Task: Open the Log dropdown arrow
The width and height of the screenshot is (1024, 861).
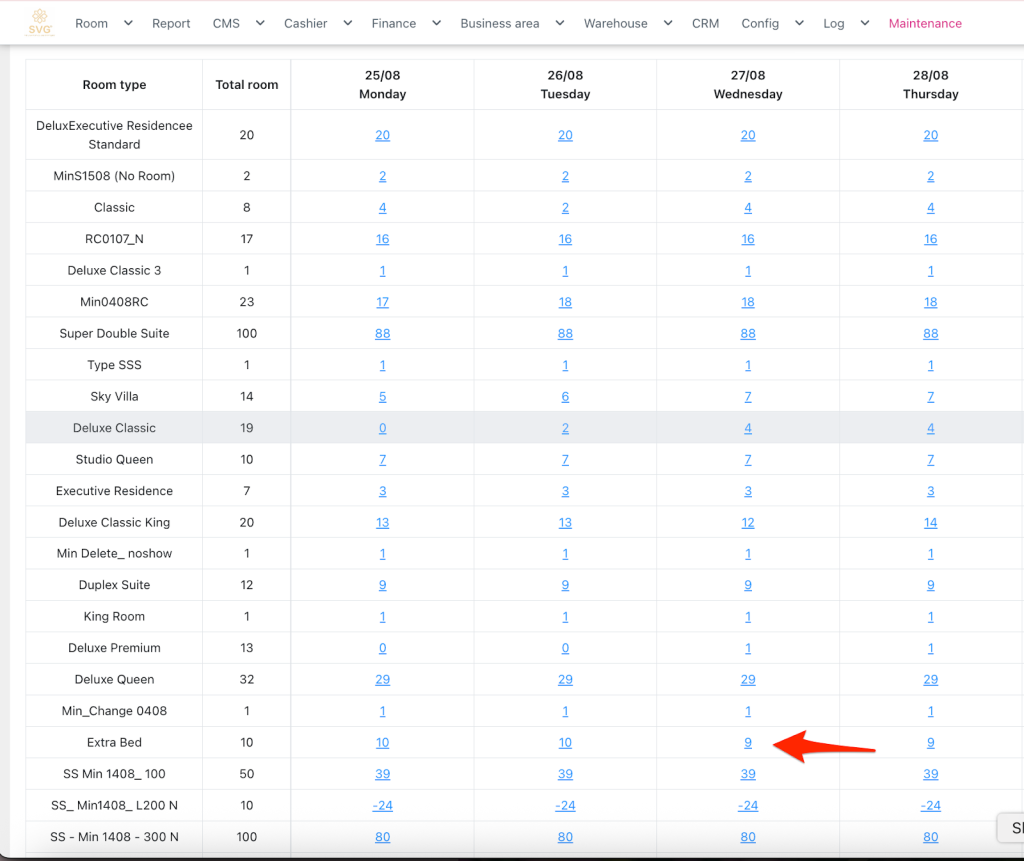Action: (x=864, y=23)
